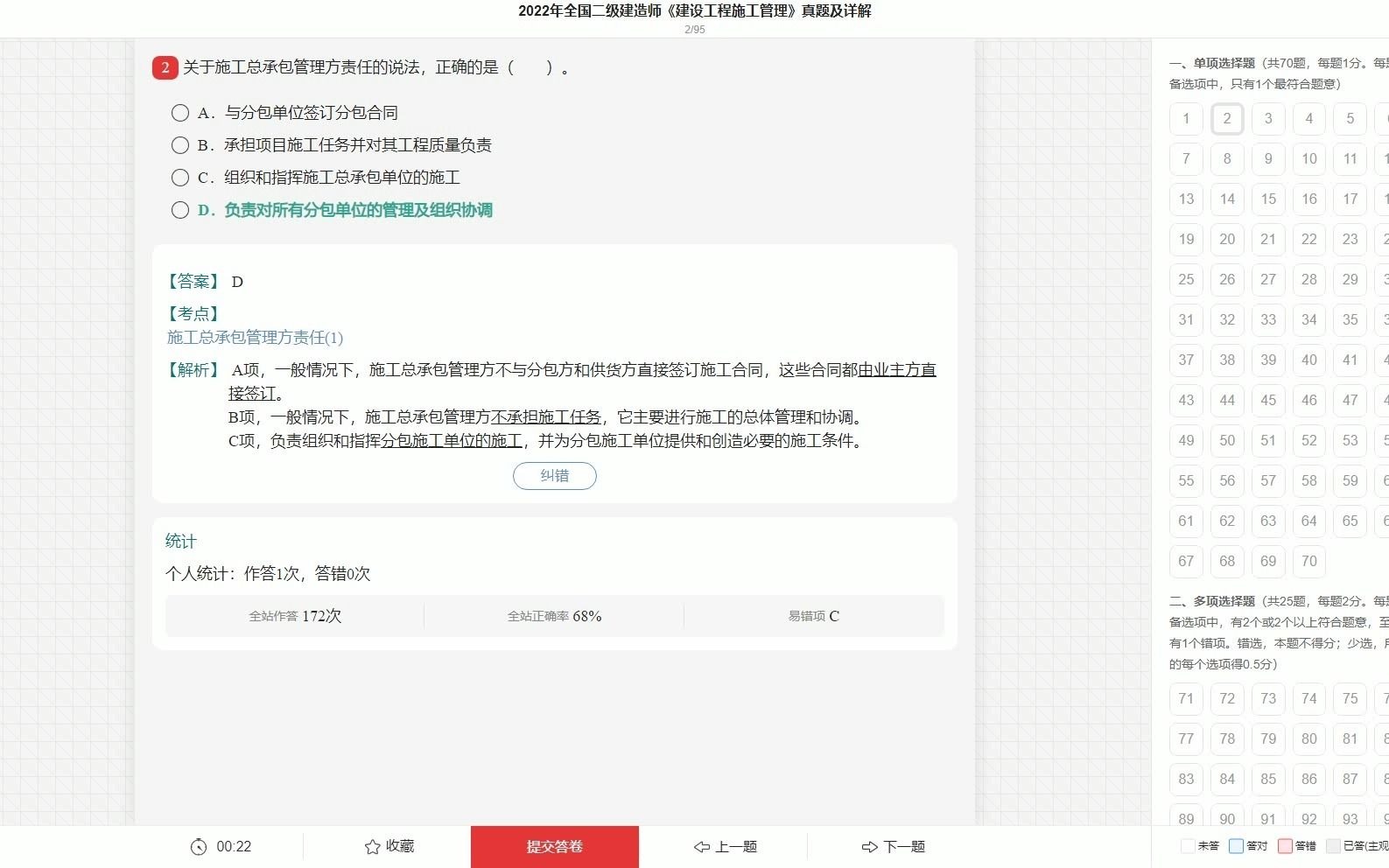This screenshot has height=868, width=1389.
Task: Click the 全站正确率 68% statistic
Action: pyautogui.click(x=555, y=616)
